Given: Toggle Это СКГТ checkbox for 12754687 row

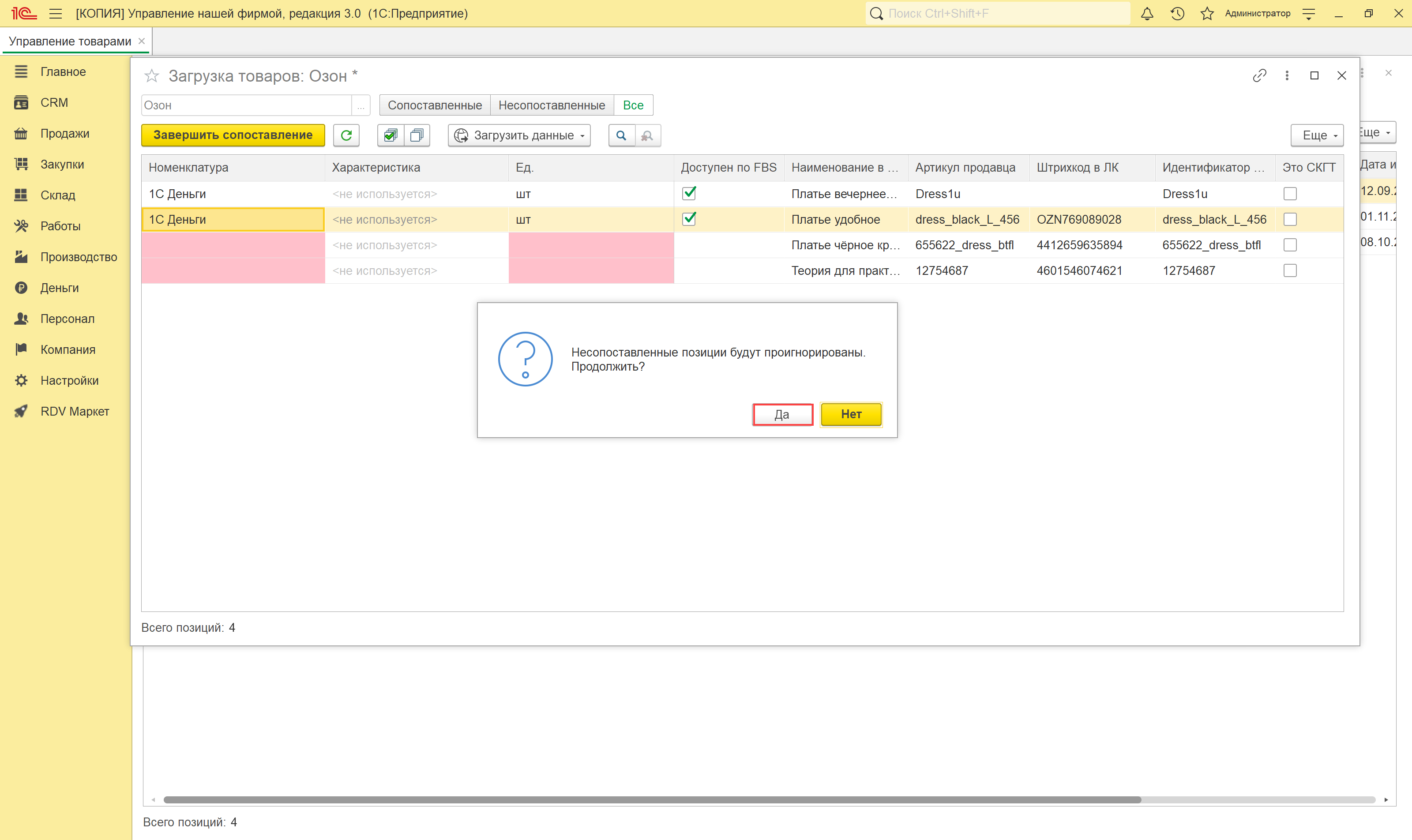Looking at the screenshot, I should 1290,270.
